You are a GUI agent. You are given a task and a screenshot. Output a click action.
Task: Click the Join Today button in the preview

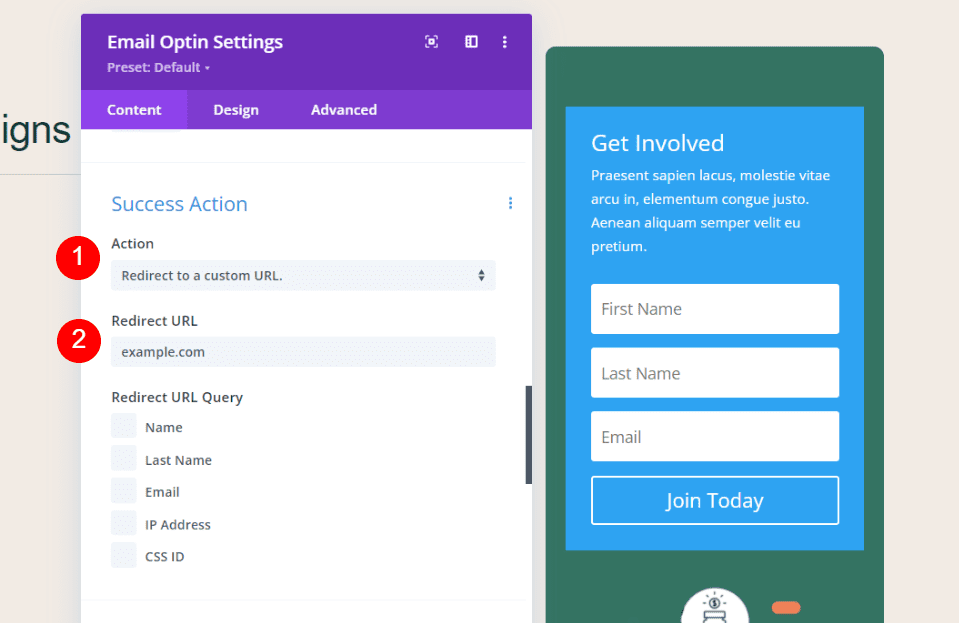click(714, 500)
